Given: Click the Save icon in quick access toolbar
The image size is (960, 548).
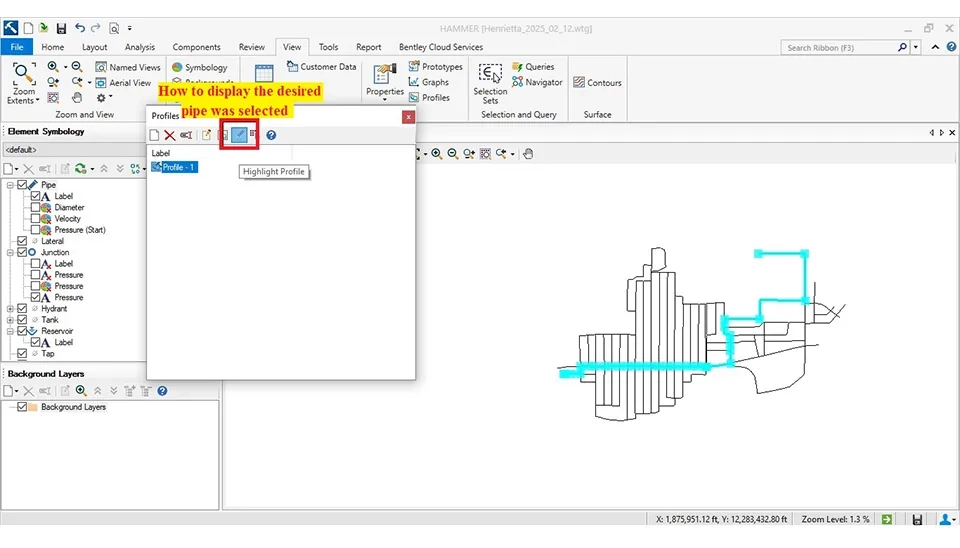Looking at the screenshot, I should tap(61, 28).
